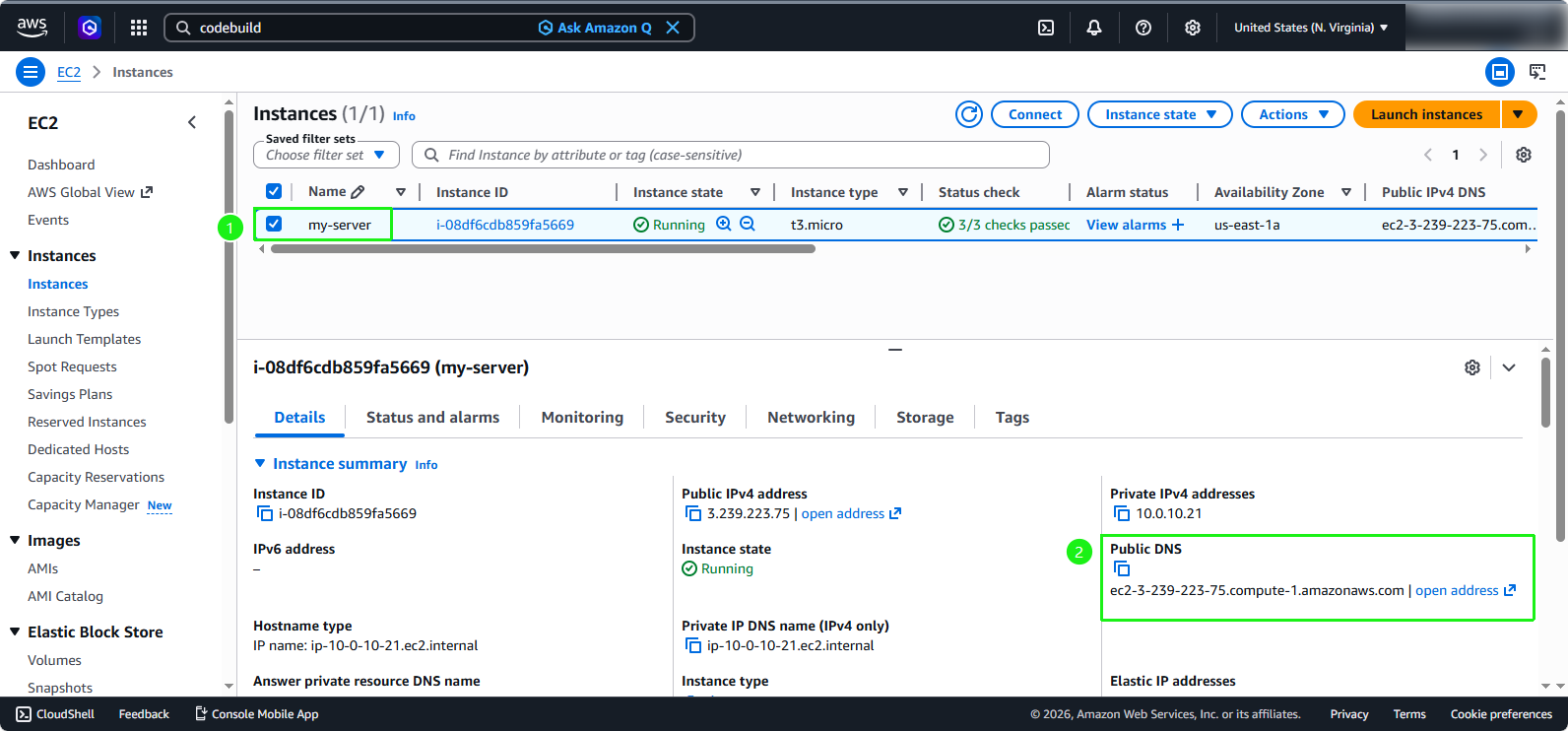Toggle the select-all instances checkbox

point(274,191)
